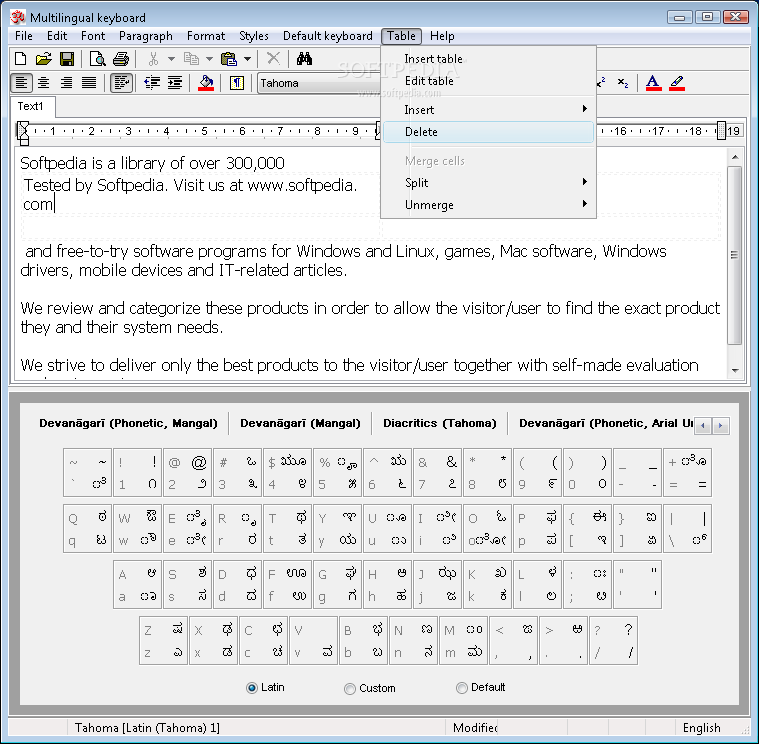Screen dimensions: 759x744
Task: Open the Styles menu
Action: [x=254, y=36]
